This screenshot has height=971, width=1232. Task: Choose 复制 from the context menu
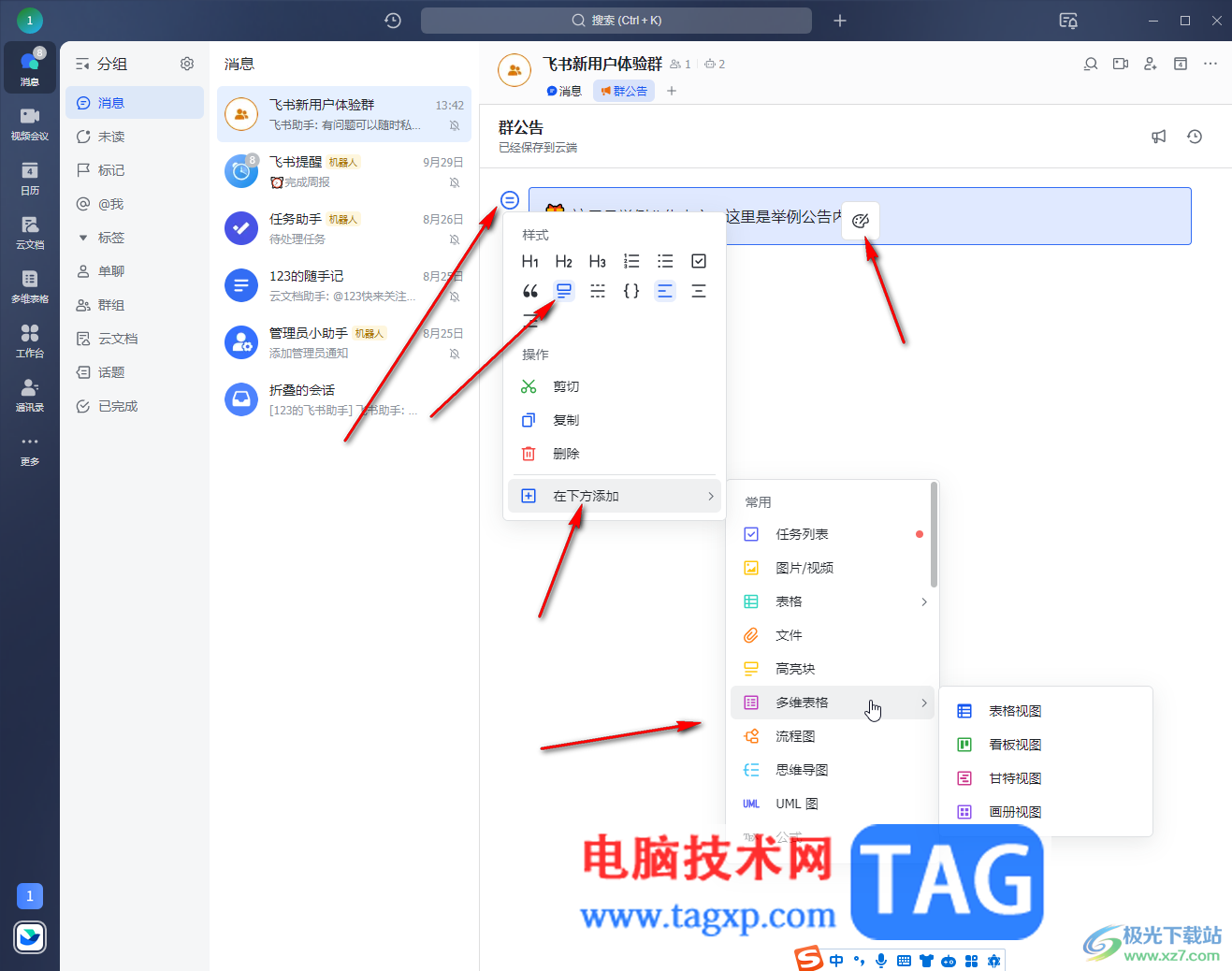point(615,420)
